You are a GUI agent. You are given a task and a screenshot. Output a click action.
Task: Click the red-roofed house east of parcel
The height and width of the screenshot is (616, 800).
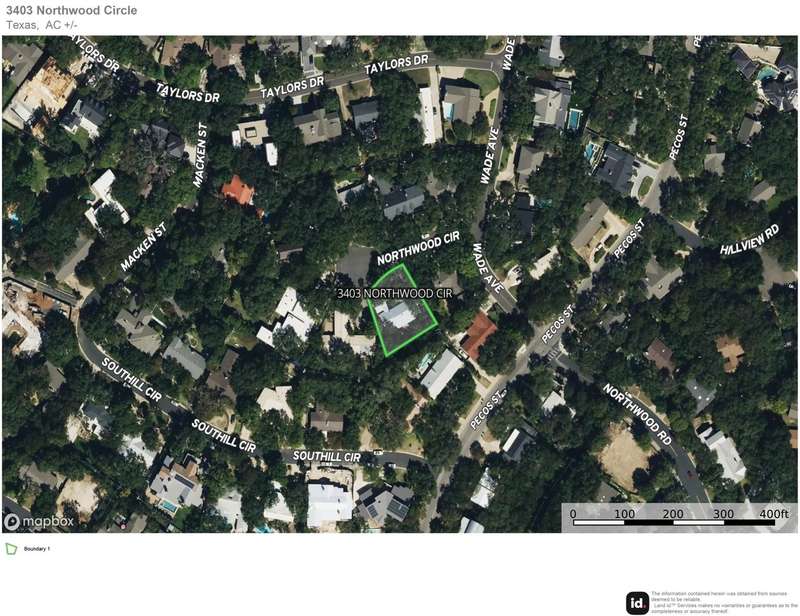coord(479,333)
